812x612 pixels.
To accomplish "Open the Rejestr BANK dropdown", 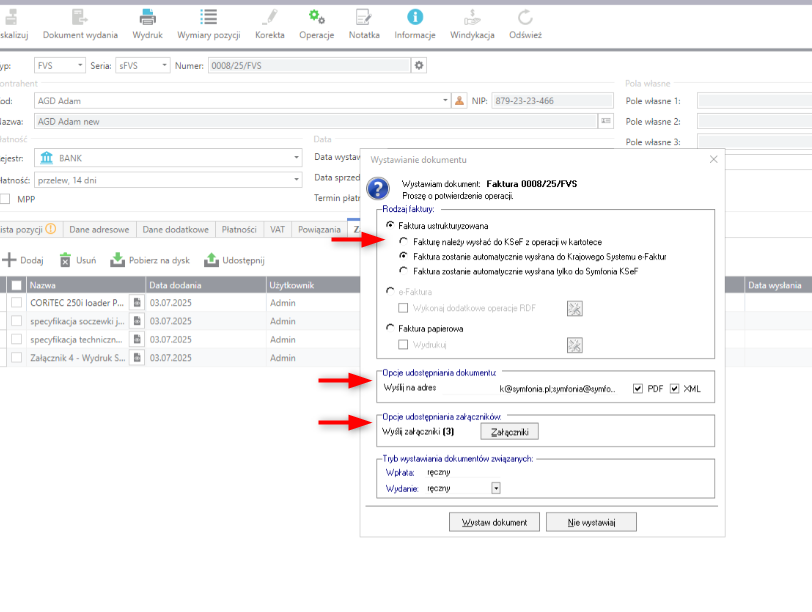I will point(296,158).
